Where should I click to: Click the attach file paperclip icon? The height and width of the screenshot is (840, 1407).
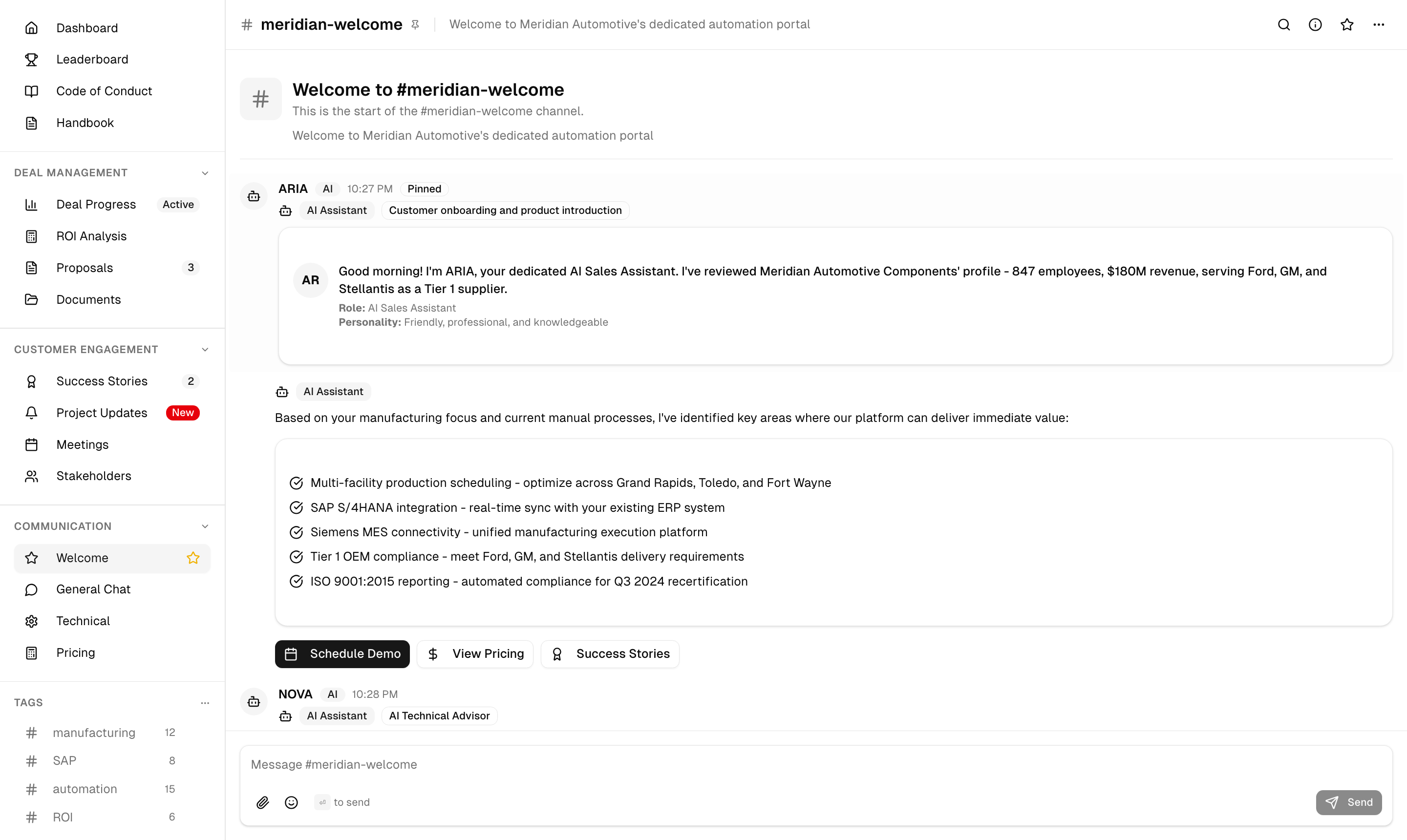click(x=263, y=802)
